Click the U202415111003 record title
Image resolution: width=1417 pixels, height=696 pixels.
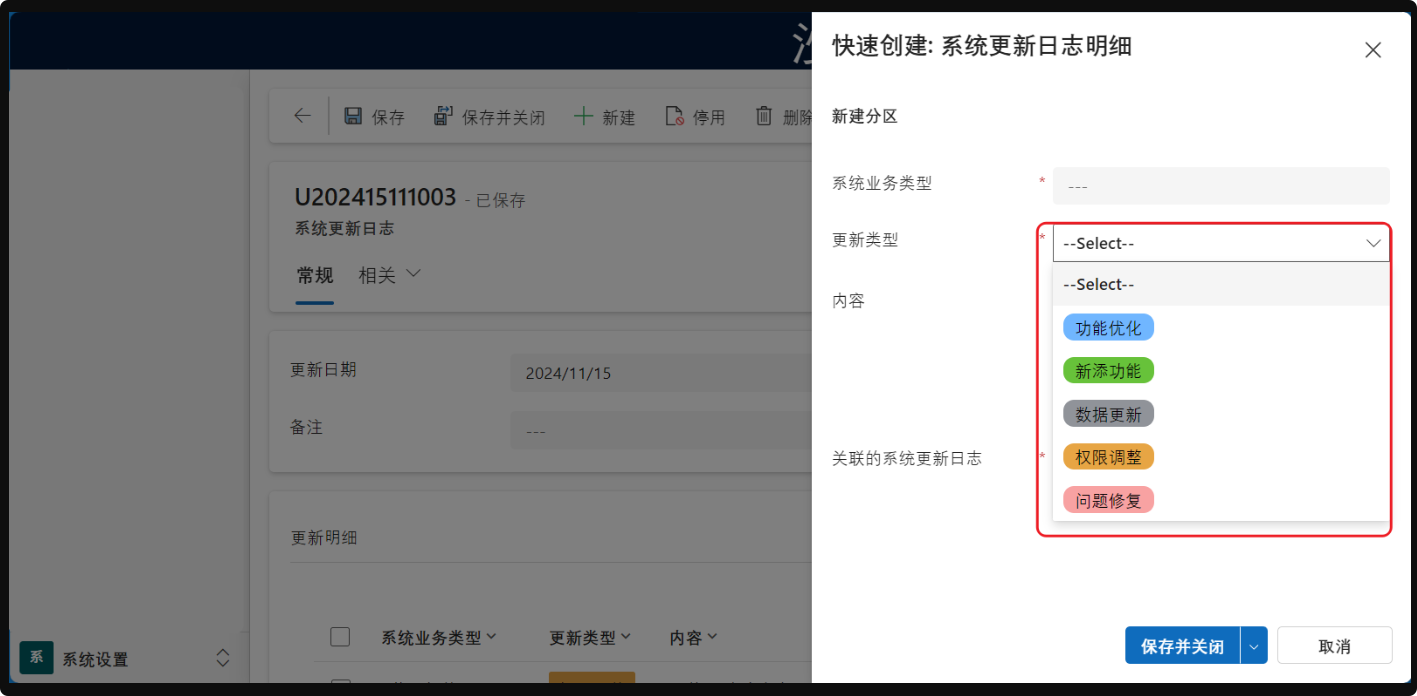click(375, 197)
